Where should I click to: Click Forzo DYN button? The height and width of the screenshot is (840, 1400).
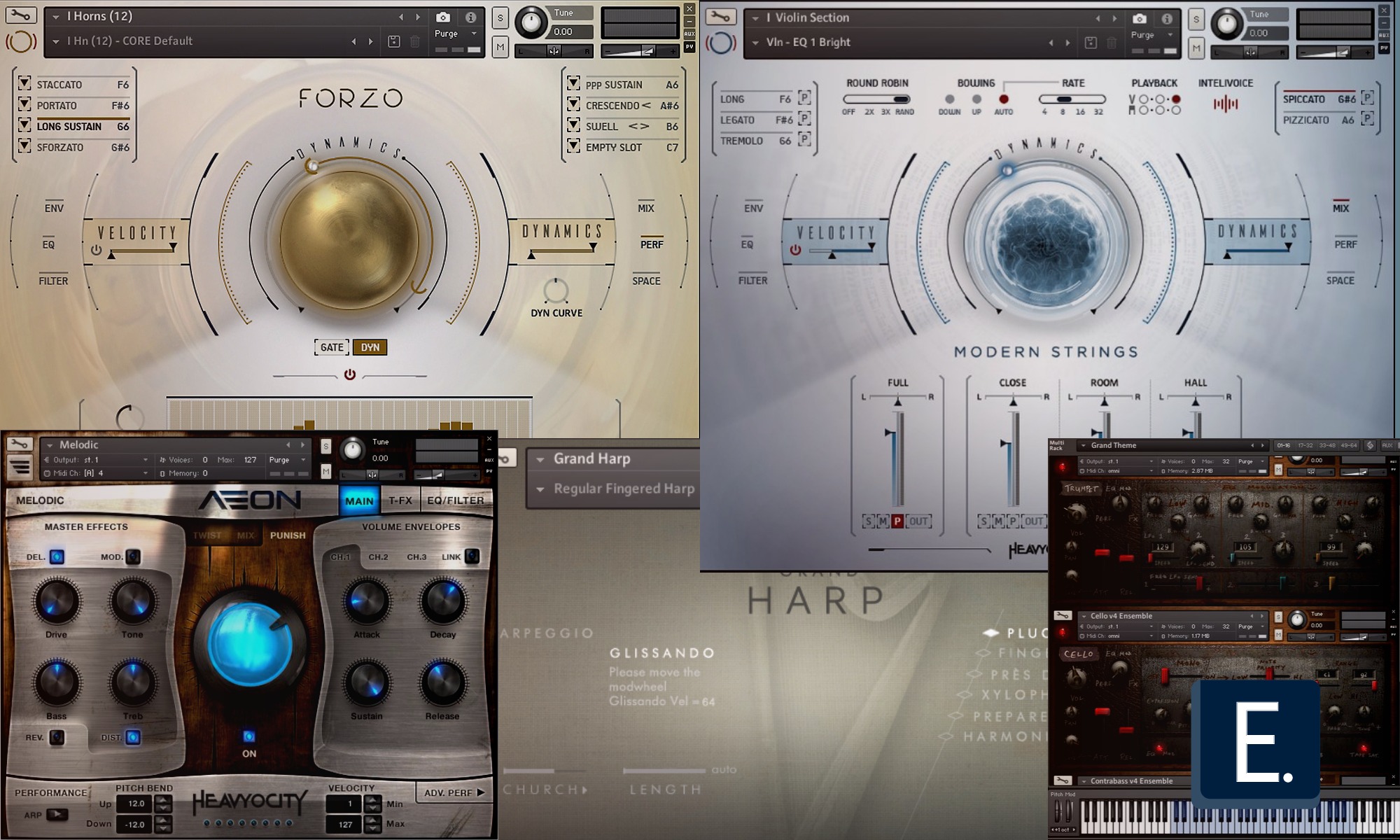pyautogui.click(x=370, y=347)
